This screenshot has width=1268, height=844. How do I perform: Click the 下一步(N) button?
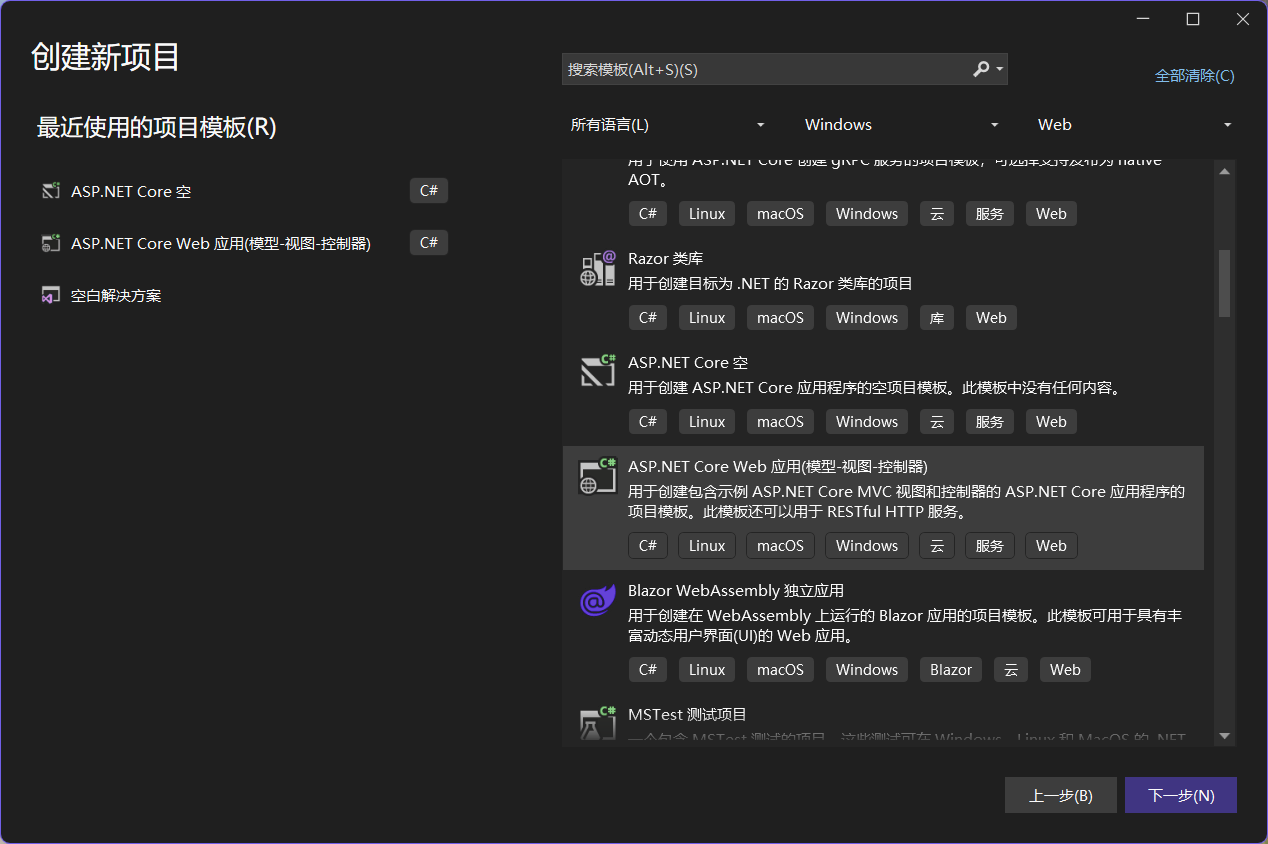coord(1181,796)
